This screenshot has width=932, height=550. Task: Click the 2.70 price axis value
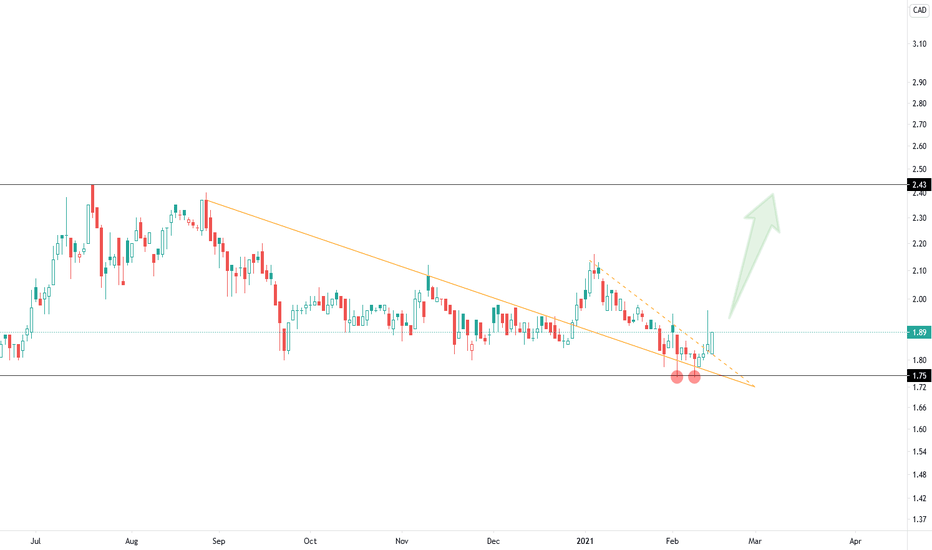(x=919, y=124)
